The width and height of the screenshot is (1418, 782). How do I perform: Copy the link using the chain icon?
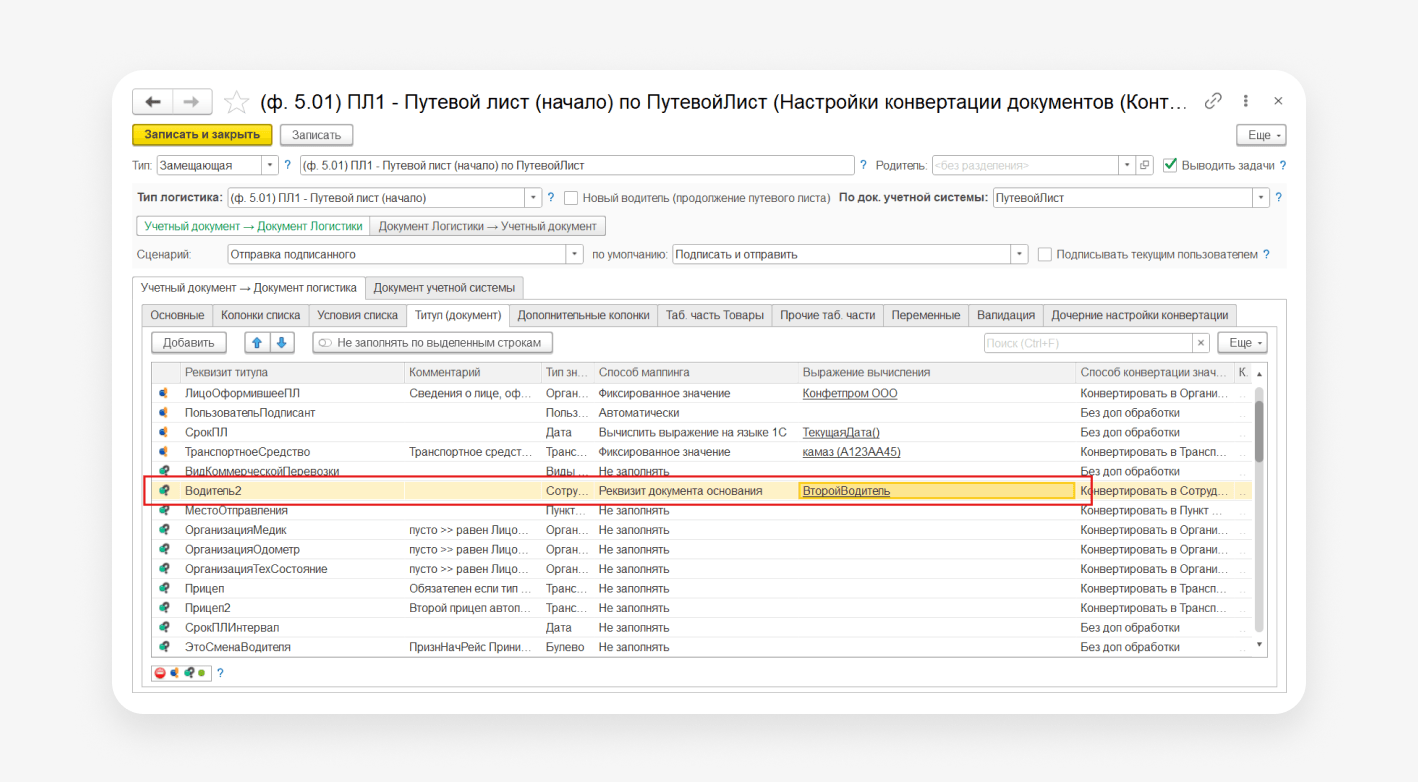click(x=1213, y=101)
